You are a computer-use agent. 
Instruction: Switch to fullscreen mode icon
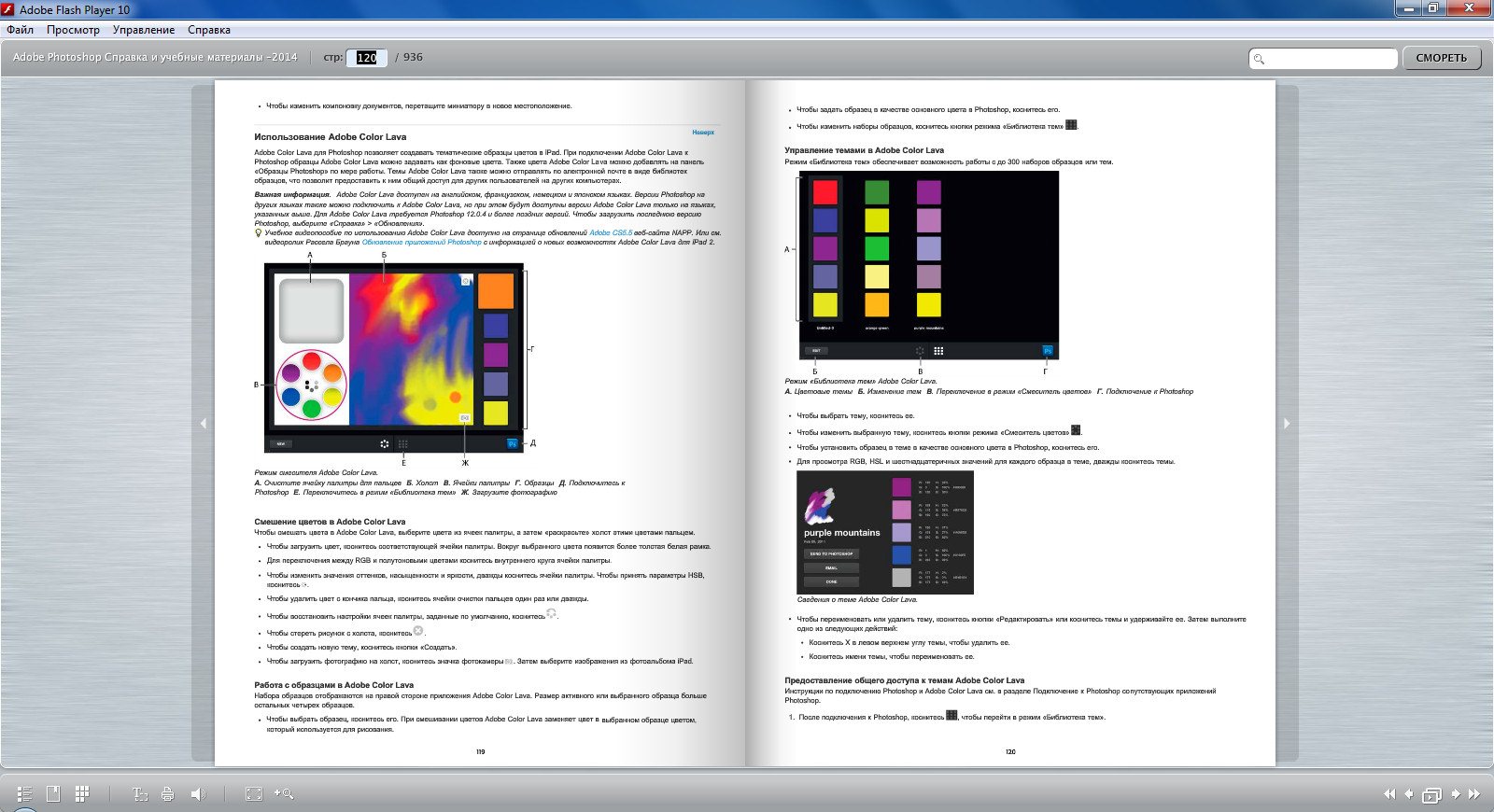pos(253,794)
